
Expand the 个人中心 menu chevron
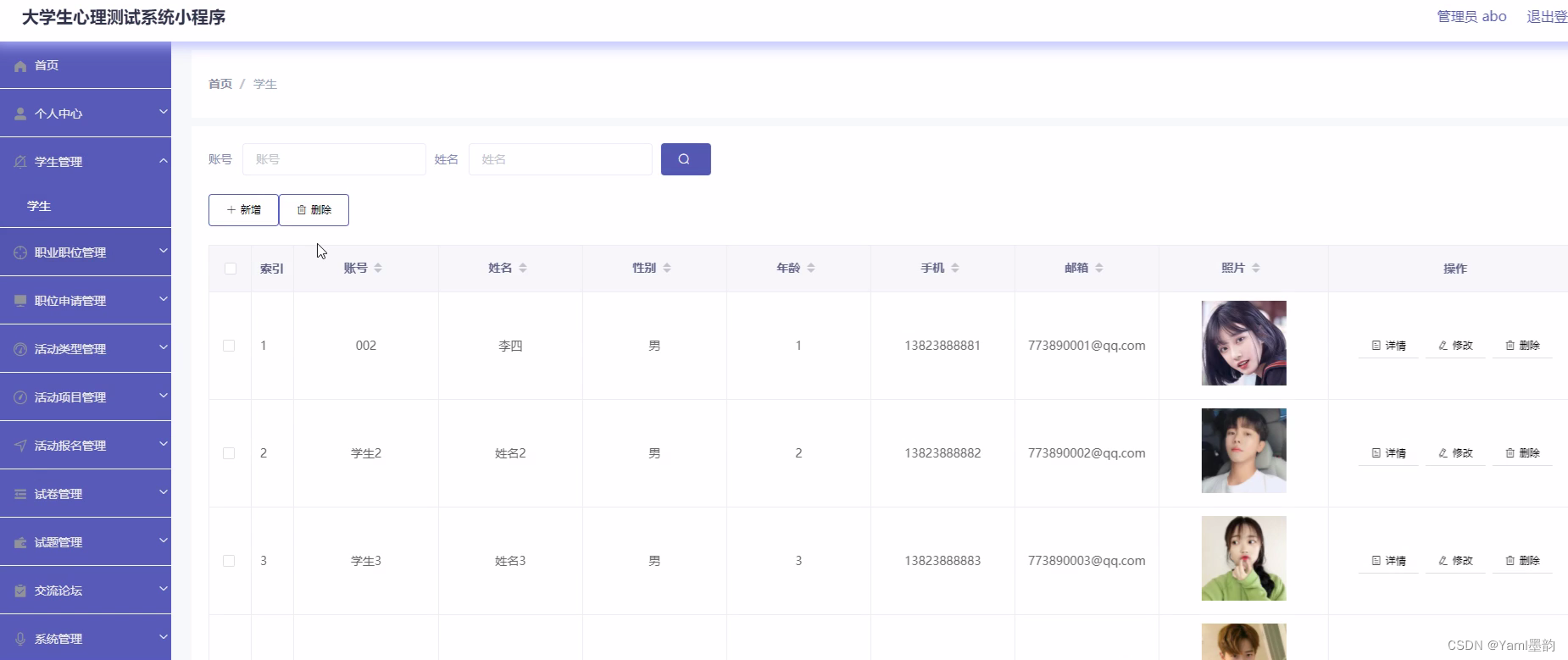164,112
